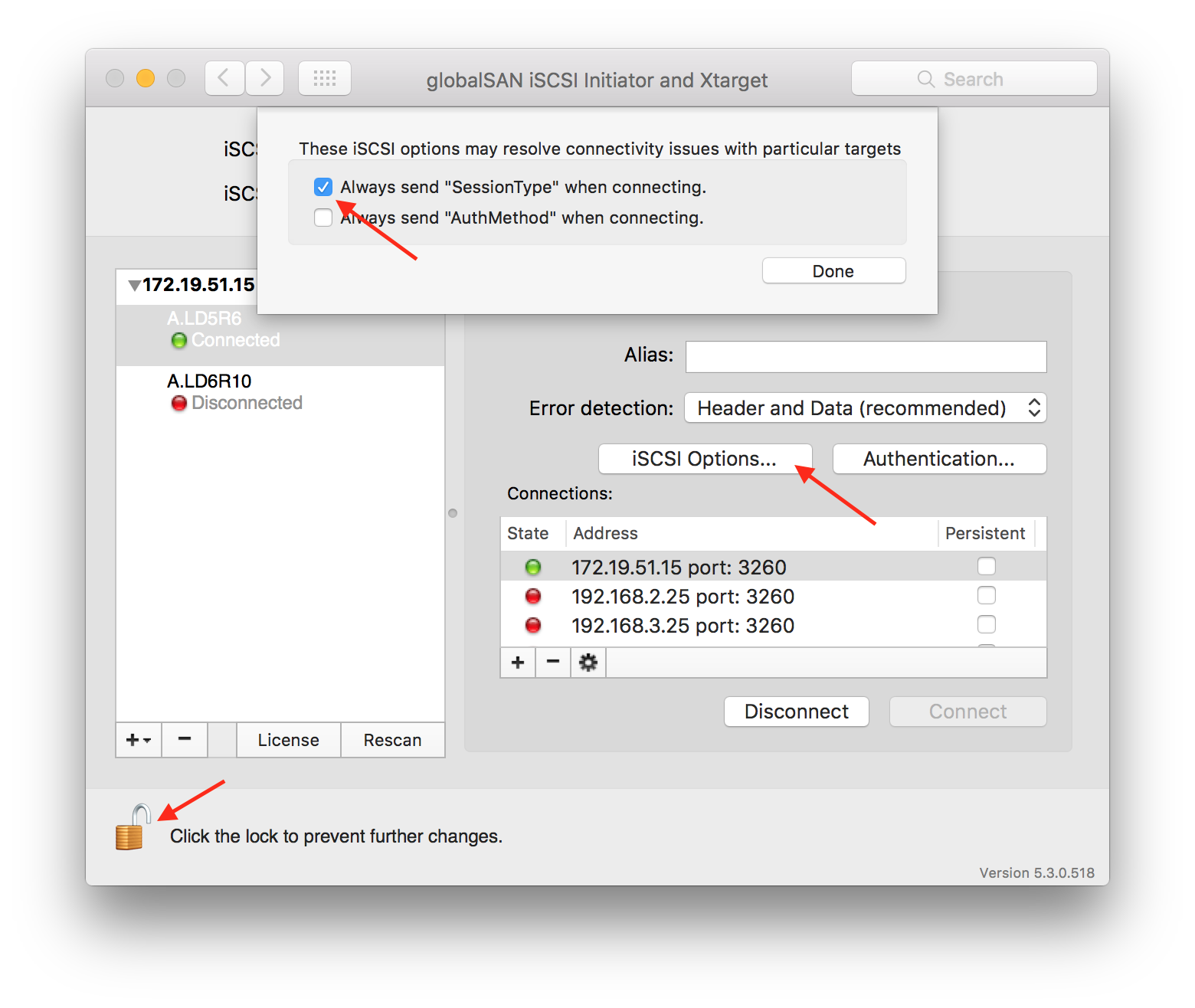Click the State column header
The height and width of the screenshot is (1008, 1195).
tap(533, 533)
